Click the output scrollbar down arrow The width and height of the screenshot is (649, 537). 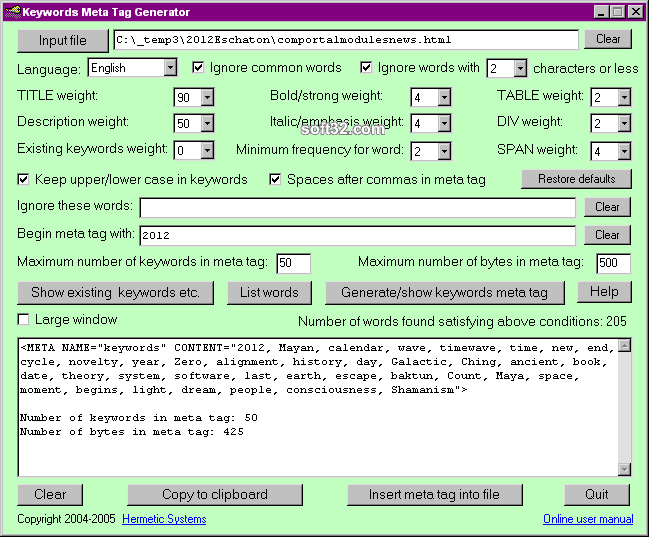click(x=624, y=469)
